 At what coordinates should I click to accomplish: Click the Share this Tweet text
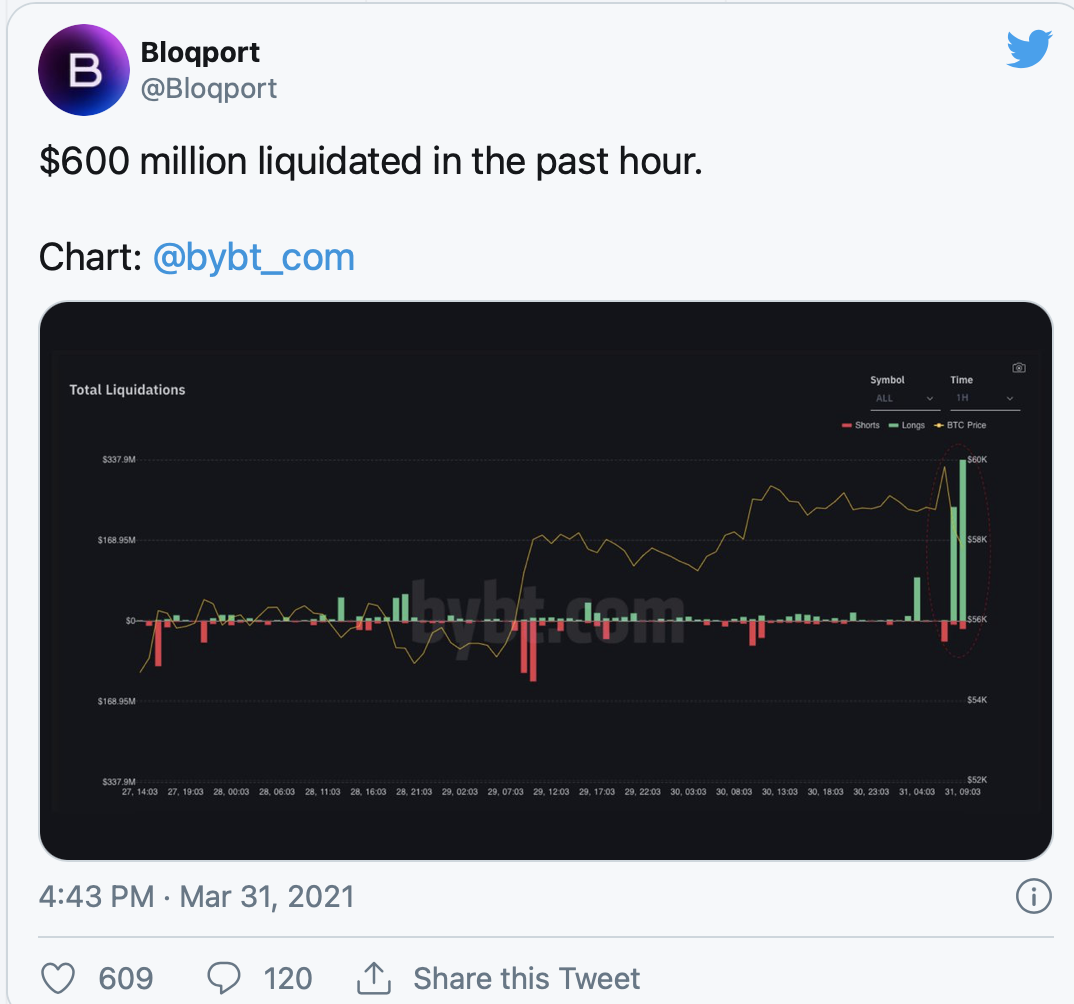(526, 977)
